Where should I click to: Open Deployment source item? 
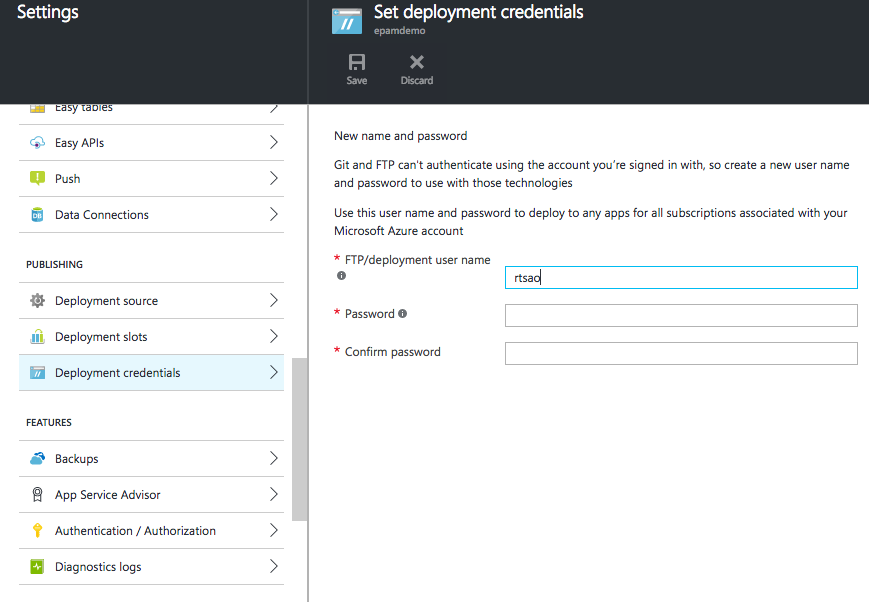pos(151,300)
